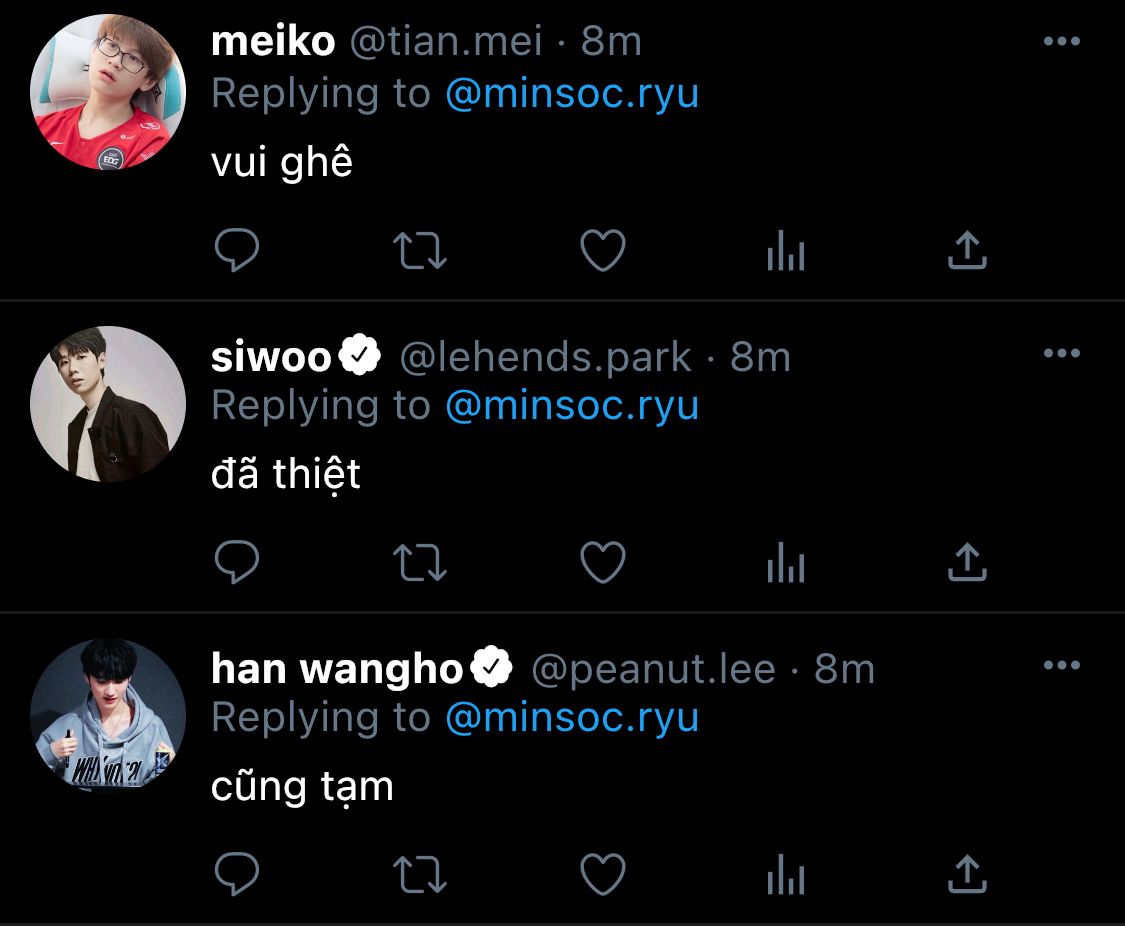Open @minsoc.ryu link in han wangho's reply

click(x=572, y=718)
